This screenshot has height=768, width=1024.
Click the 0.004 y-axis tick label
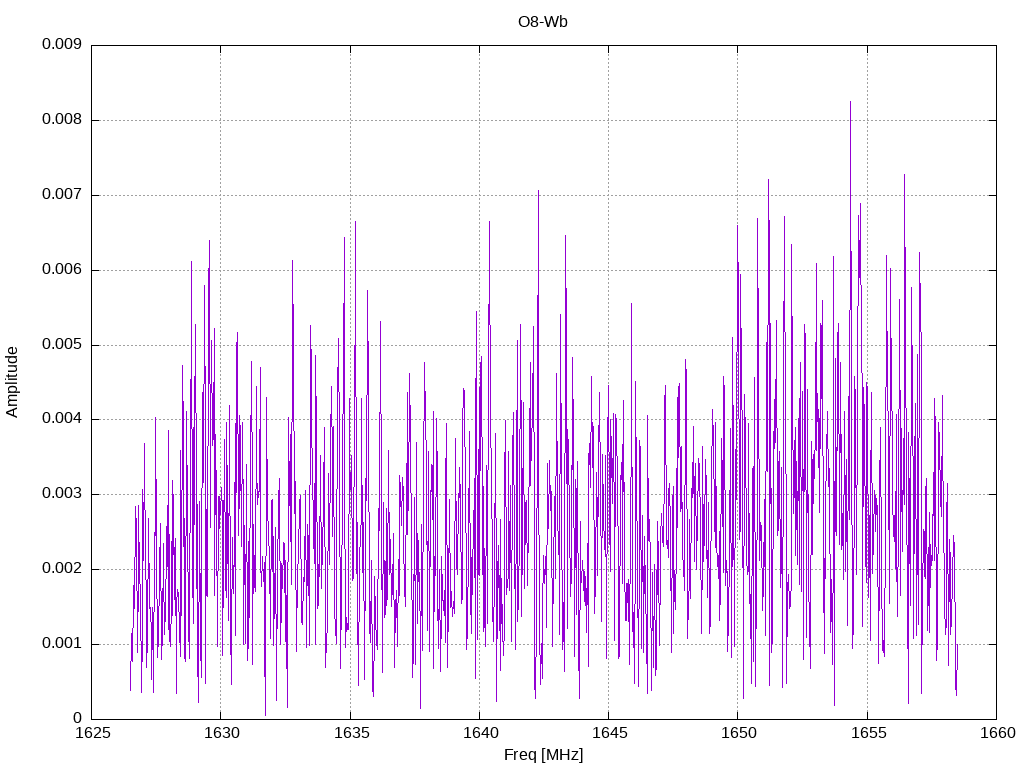[61, 419]
